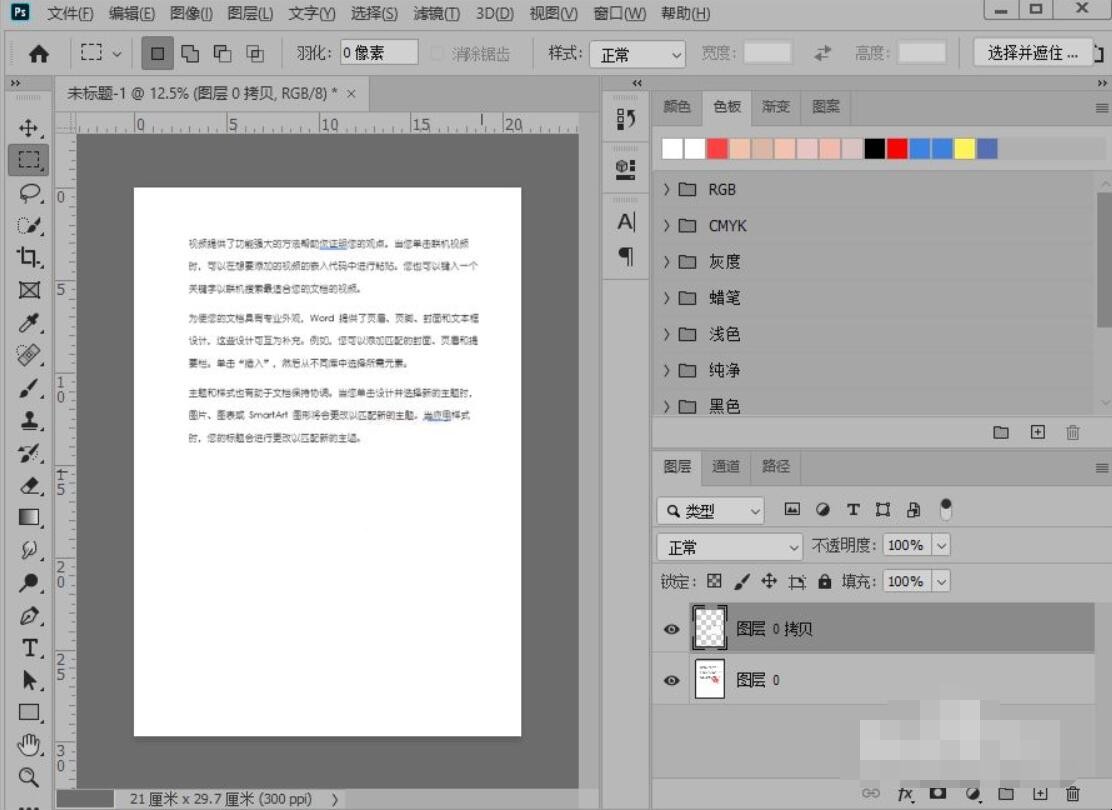Select the Clone Stamp tool
The height and width of the screenshot is (810, 1112).
tap(28, 420)
